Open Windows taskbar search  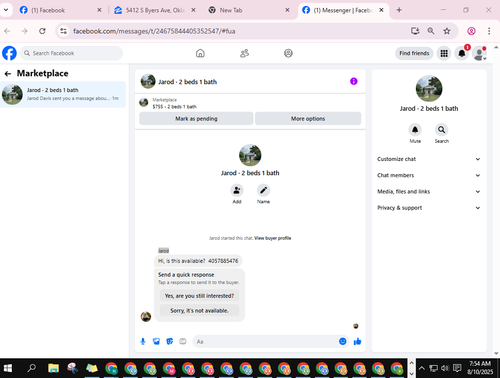(32, 368)
